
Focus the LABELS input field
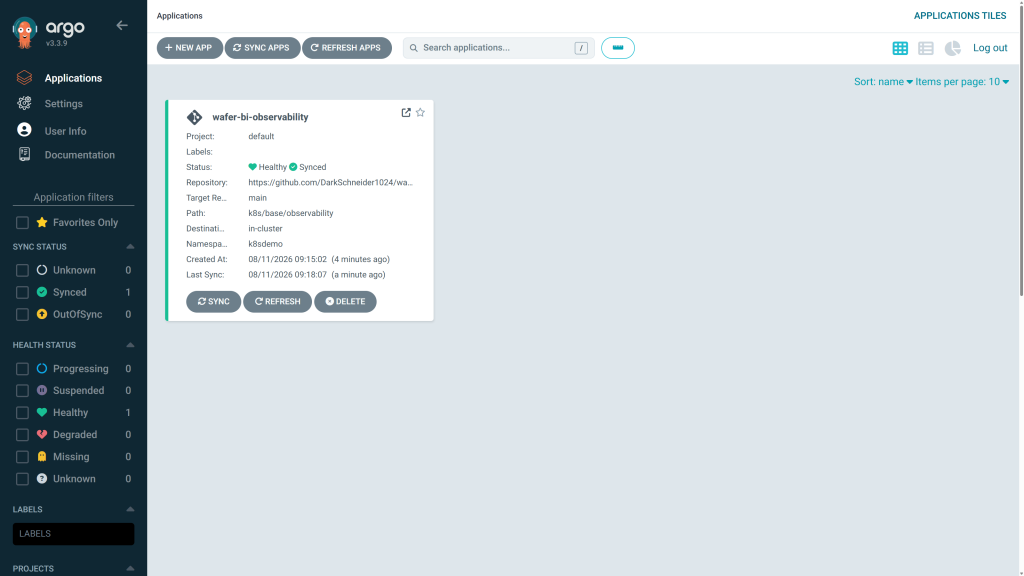73,534
